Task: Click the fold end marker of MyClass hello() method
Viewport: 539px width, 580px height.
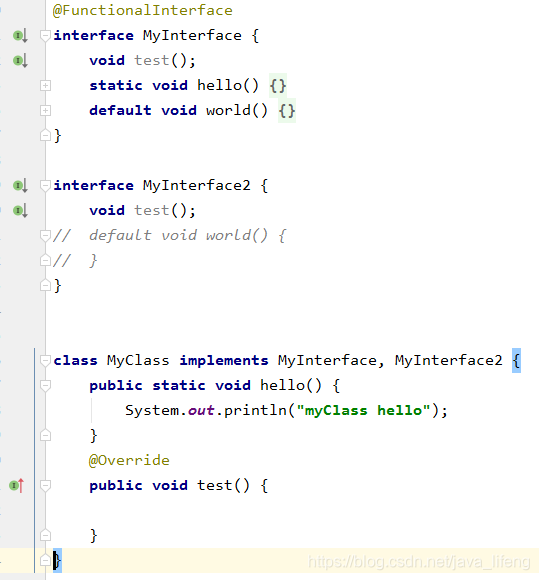Action: [45, 435]
